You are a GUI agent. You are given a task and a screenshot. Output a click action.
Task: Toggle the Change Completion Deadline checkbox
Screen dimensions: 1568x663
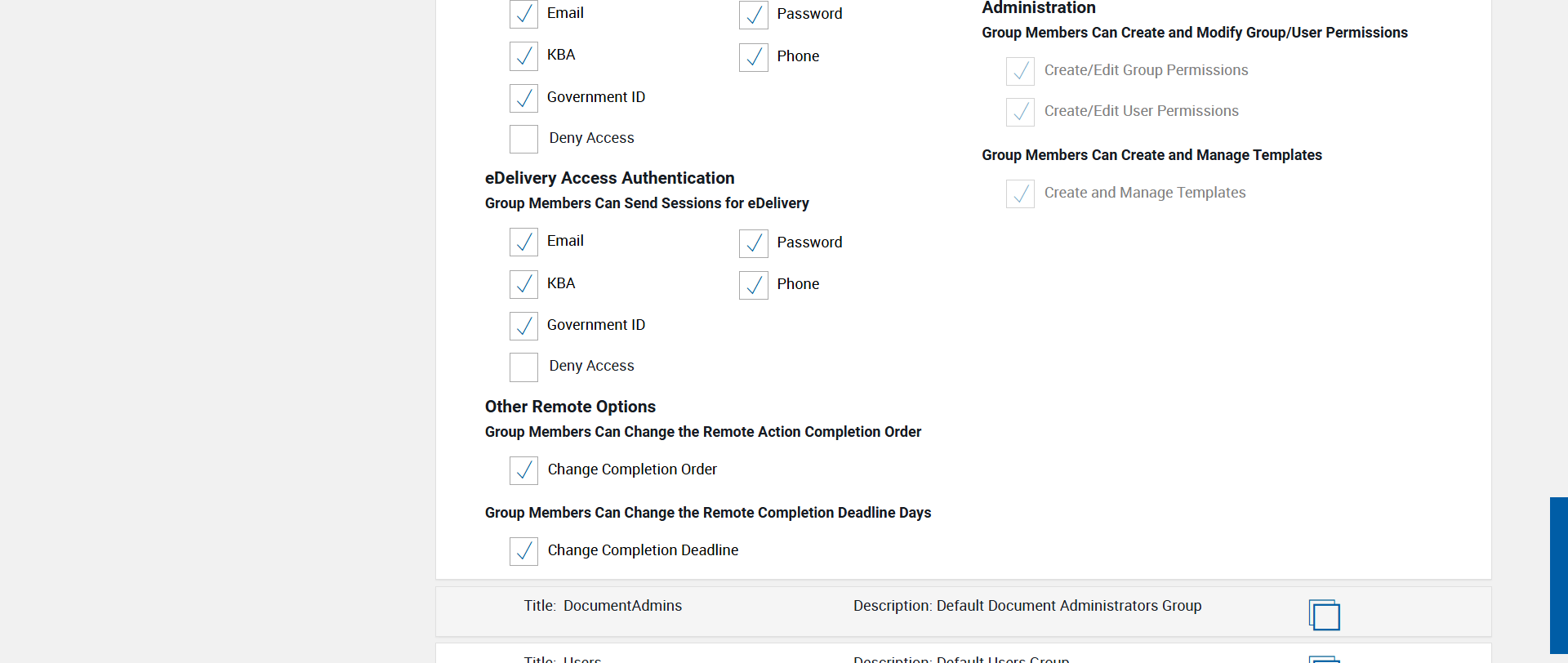(523, 551)
